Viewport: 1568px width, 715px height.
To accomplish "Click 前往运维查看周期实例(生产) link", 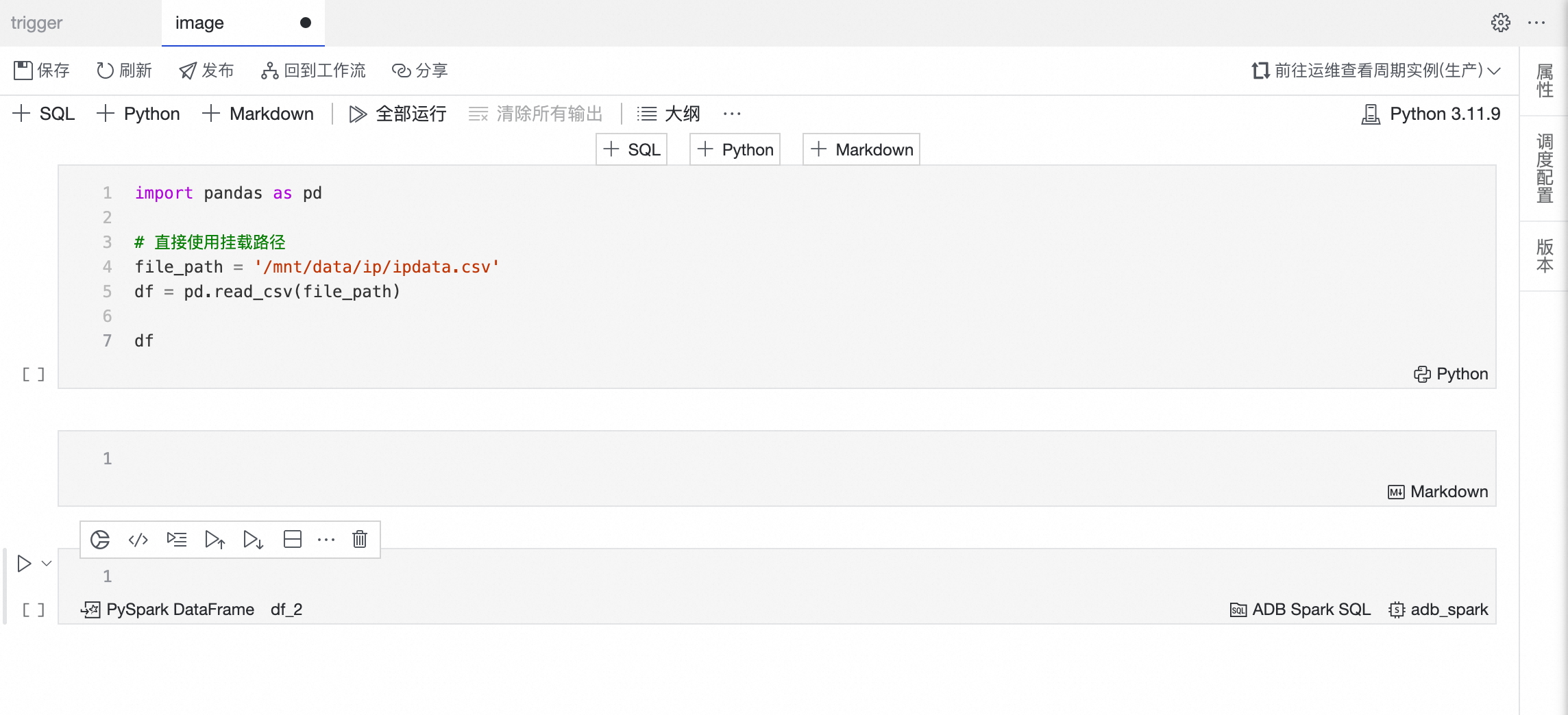I will pyautogui.click(x=1377, y=71).
